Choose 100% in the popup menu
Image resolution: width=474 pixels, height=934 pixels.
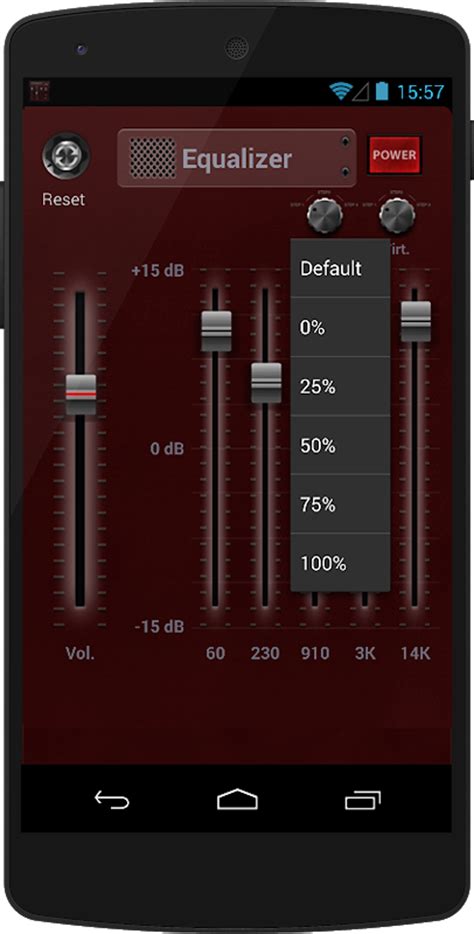click(x=341, y=563)
